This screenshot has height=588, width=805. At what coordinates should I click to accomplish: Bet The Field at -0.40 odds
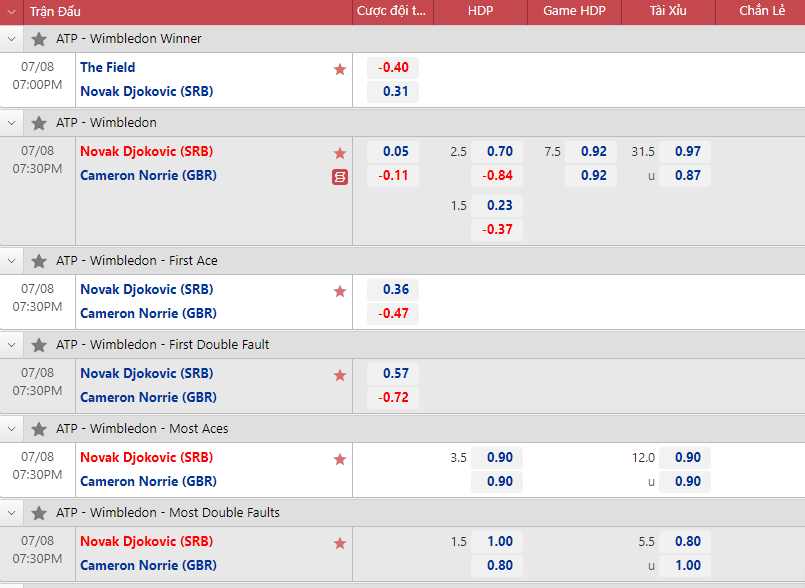click(393, 68)
